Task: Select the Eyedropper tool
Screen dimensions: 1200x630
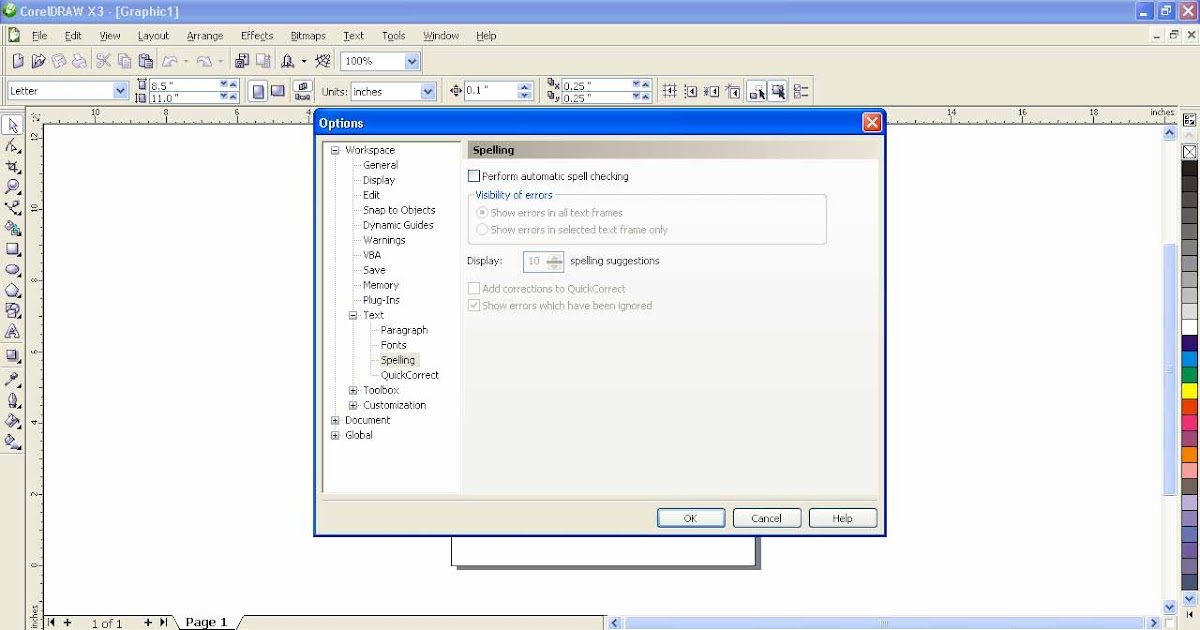Action: pyautogui.click(x=13, y=380)
